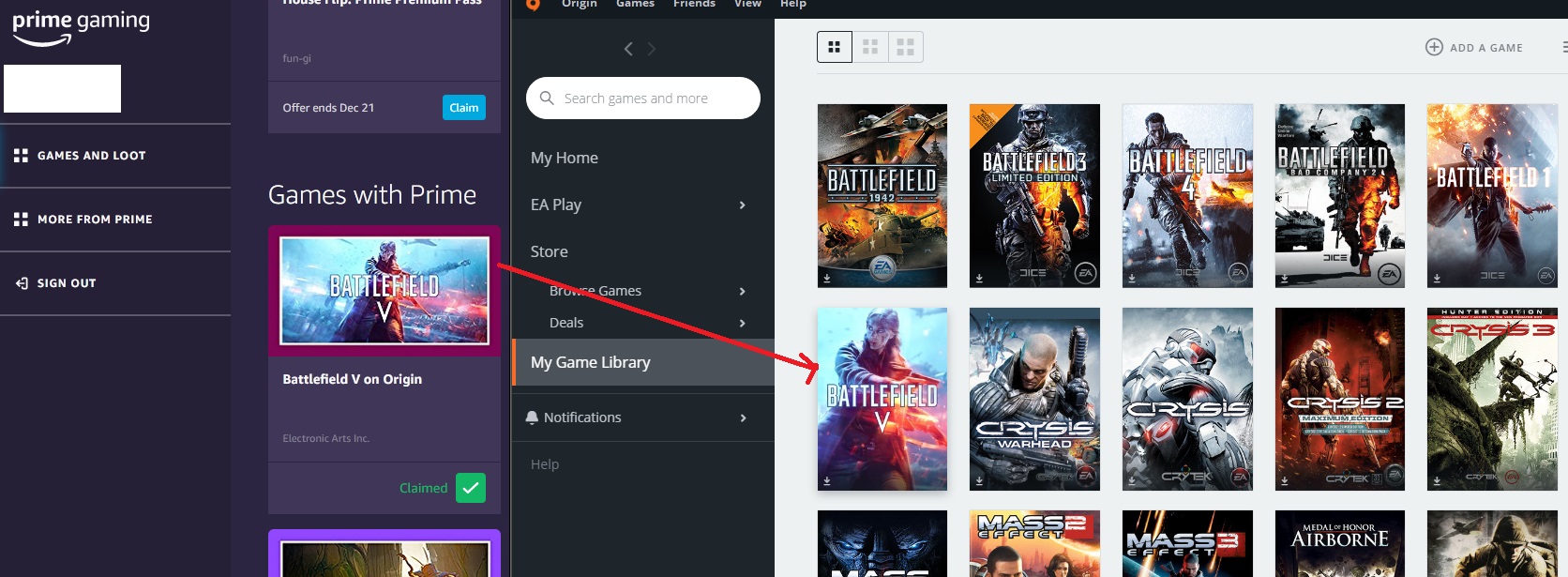Screen dimensions: 1568x577
Task: Switch to medium tile grid view
Action: point(870,47)
